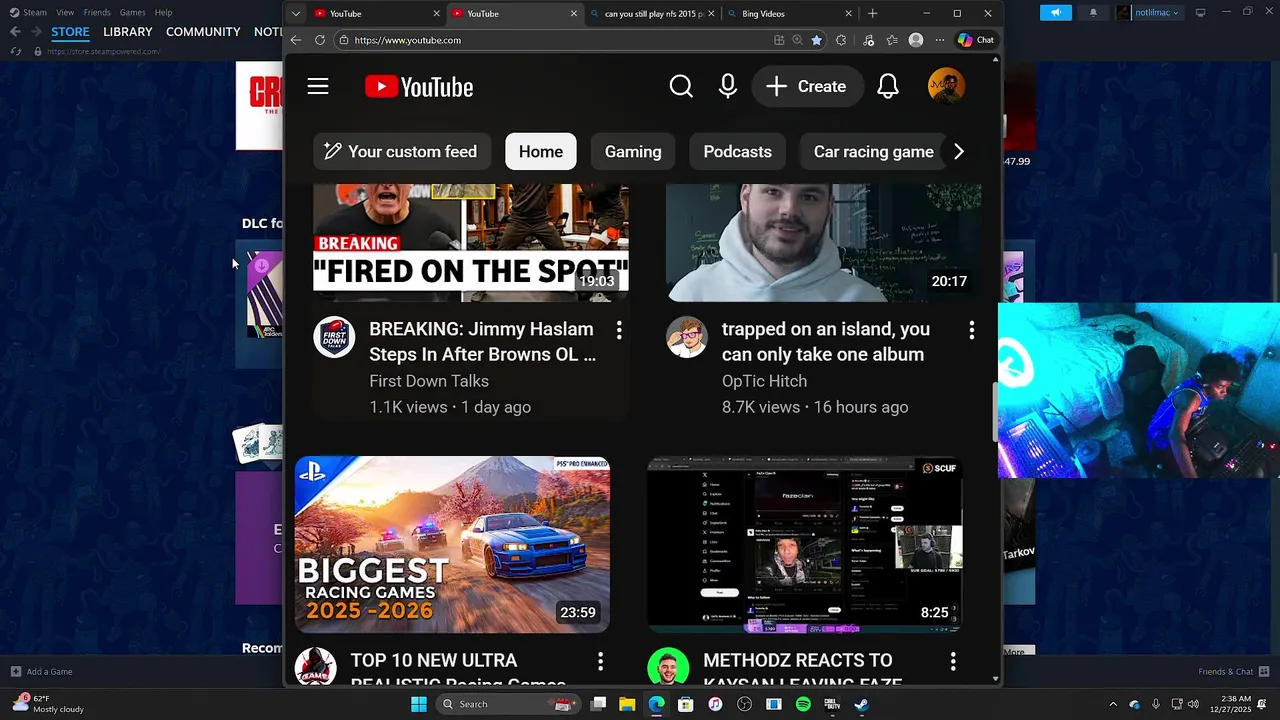Open the Windows Start menu
The height and width of the screenshot is (720, 1280).
pyautogui.click(x=419, y=704)
